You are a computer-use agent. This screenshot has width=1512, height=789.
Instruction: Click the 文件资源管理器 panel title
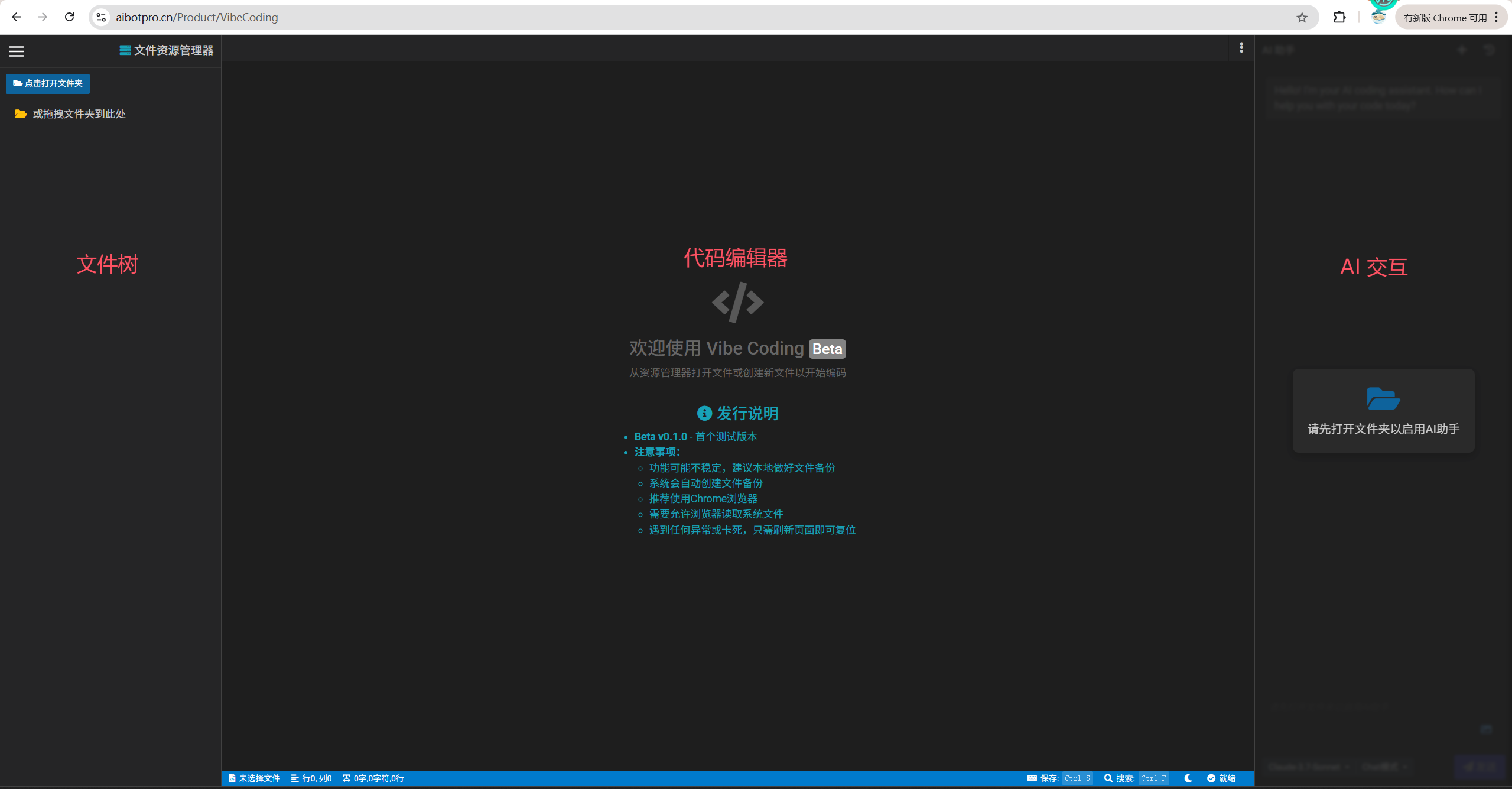click(x=174, y=50)
